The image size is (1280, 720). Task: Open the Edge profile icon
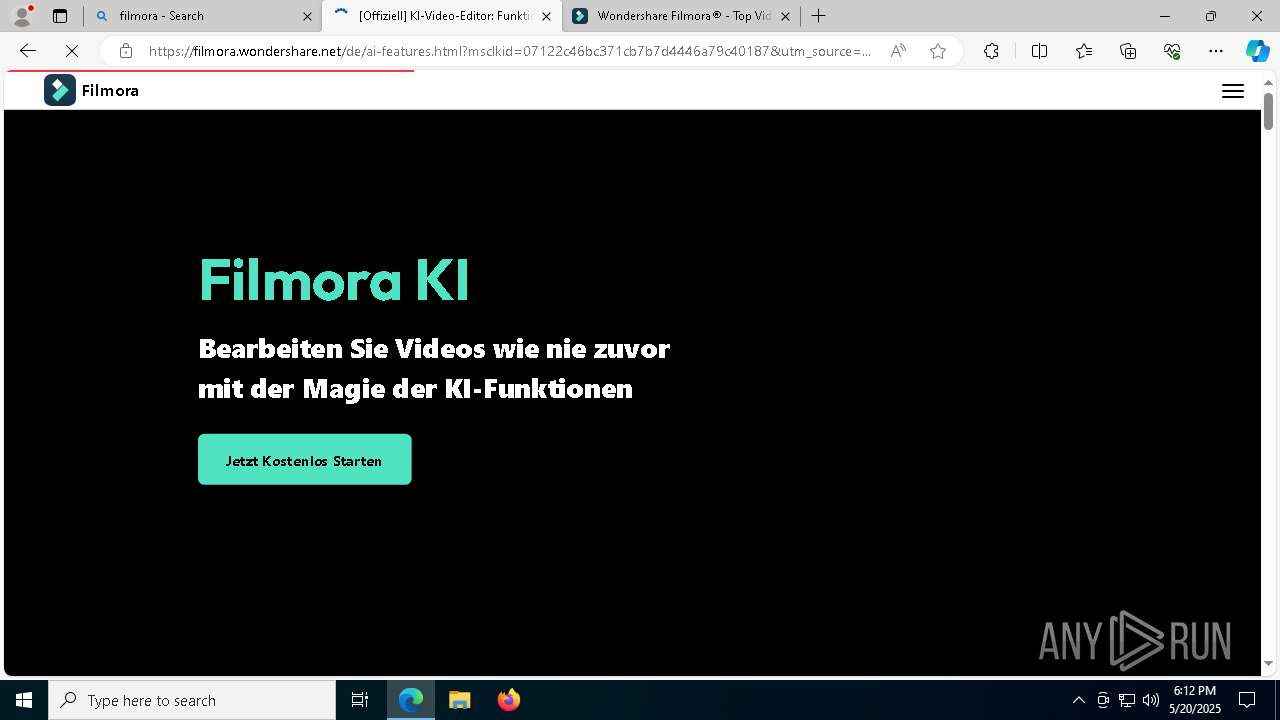(22, 15)
